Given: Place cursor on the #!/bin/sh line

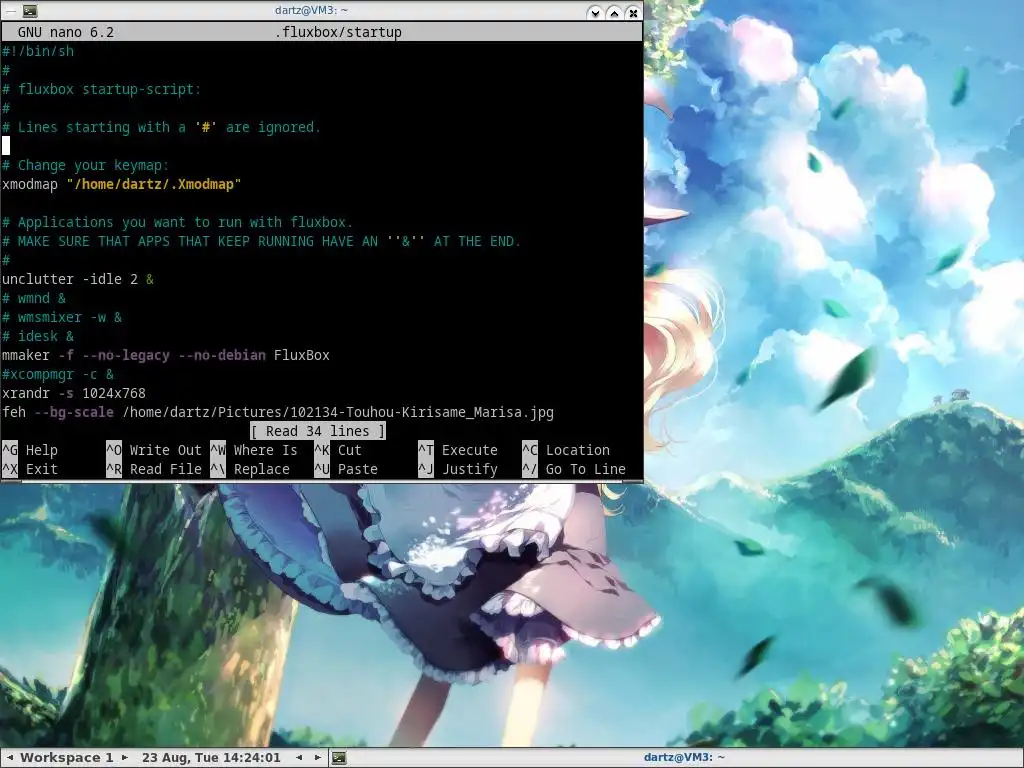Looking at the screenshot, I should (38, 51).
